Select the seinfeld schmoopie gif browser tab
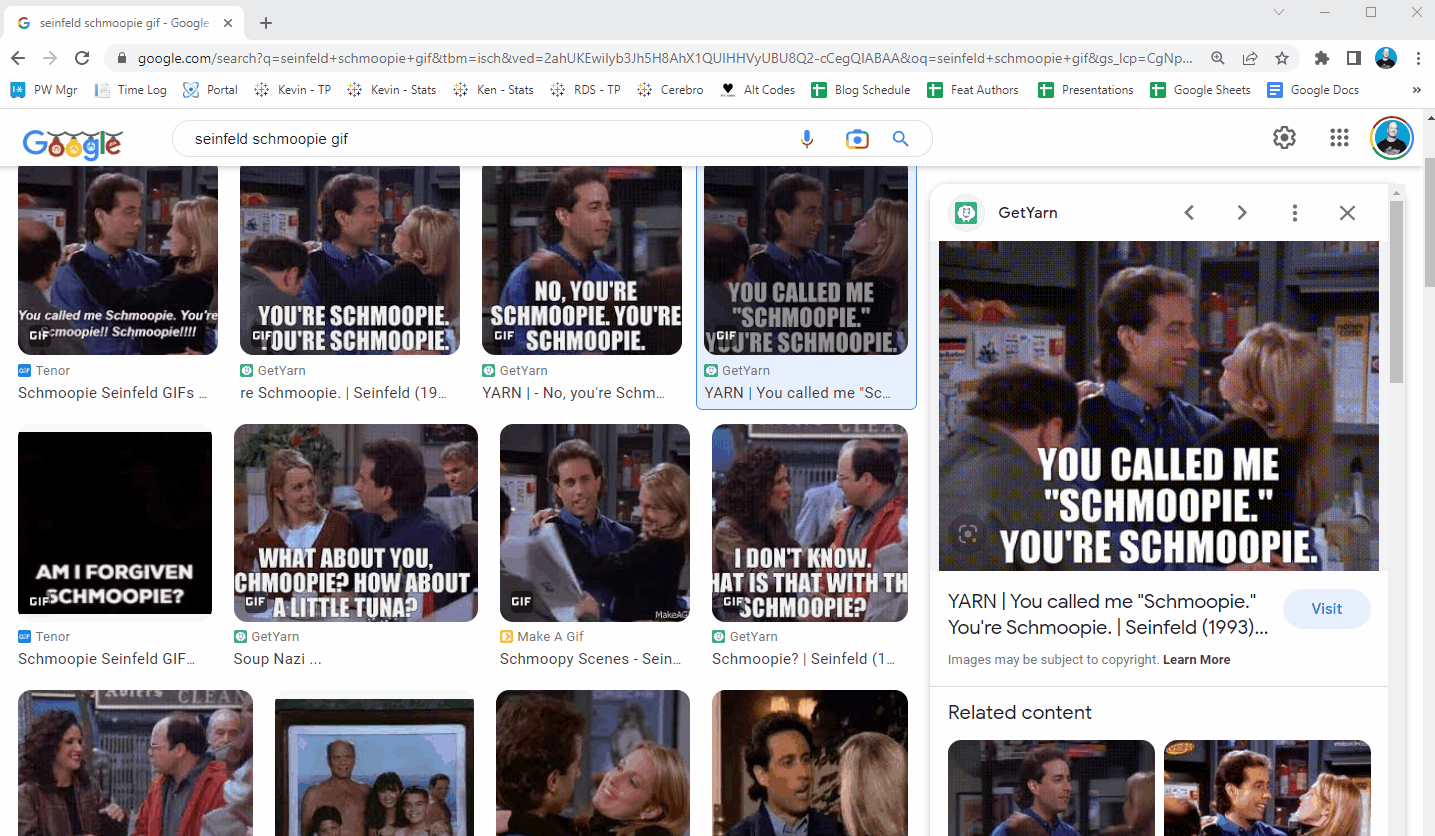 click(x=122, y=23)
